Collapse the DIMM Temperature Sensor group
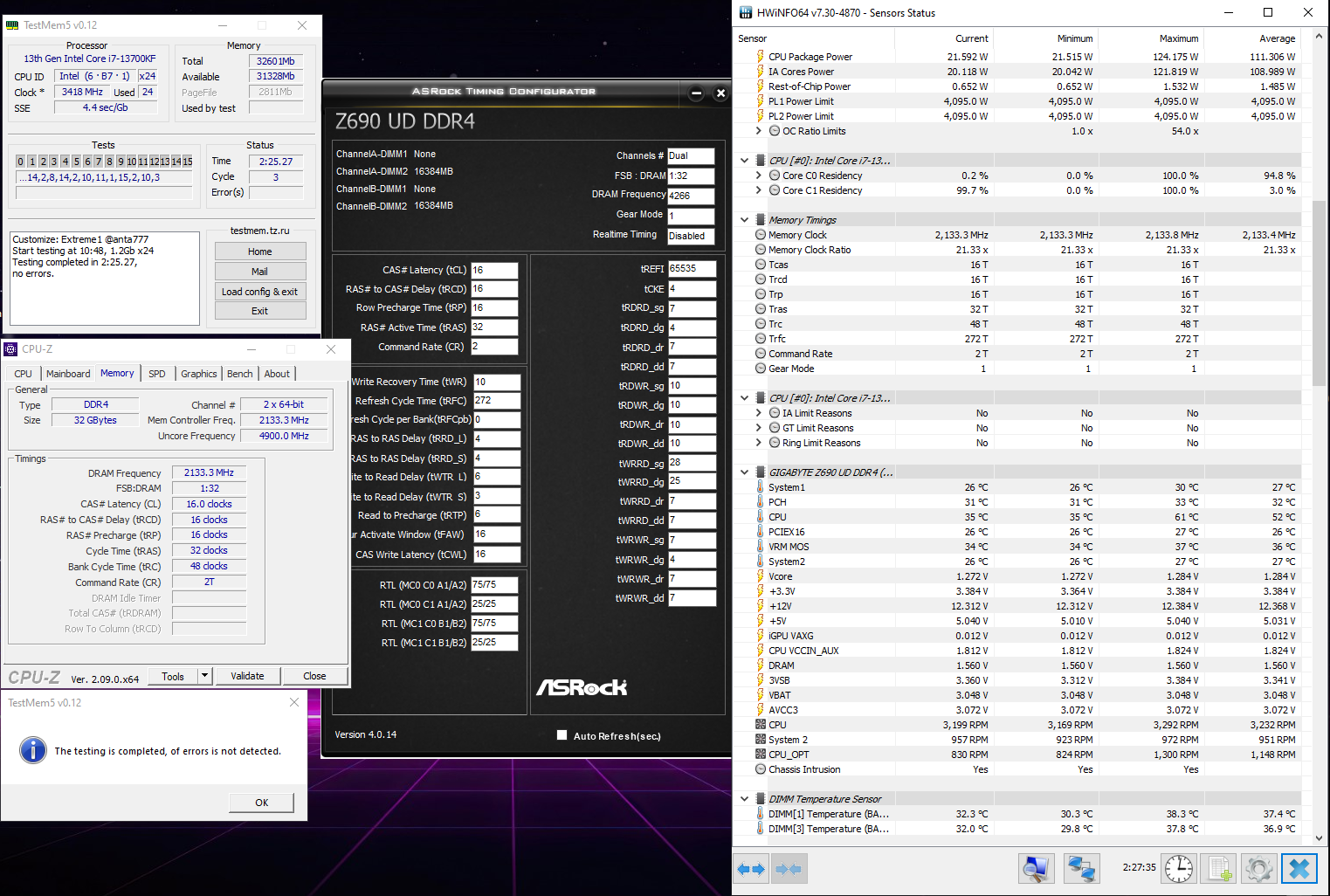This screenshot has width=1330, height=896. (x=745, y=799)
